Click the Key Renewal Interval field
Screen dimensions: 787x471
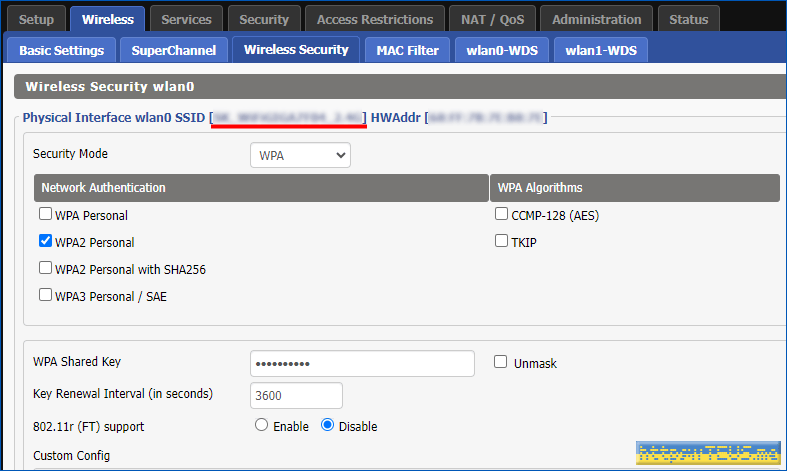(296, 395)
